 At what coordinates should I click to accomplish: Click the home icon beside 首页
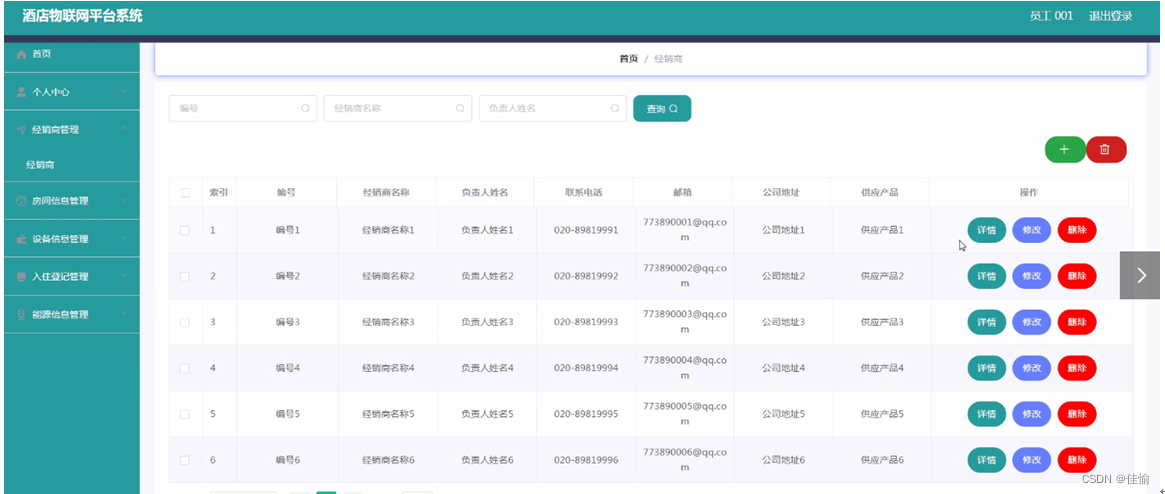(21, 54)
